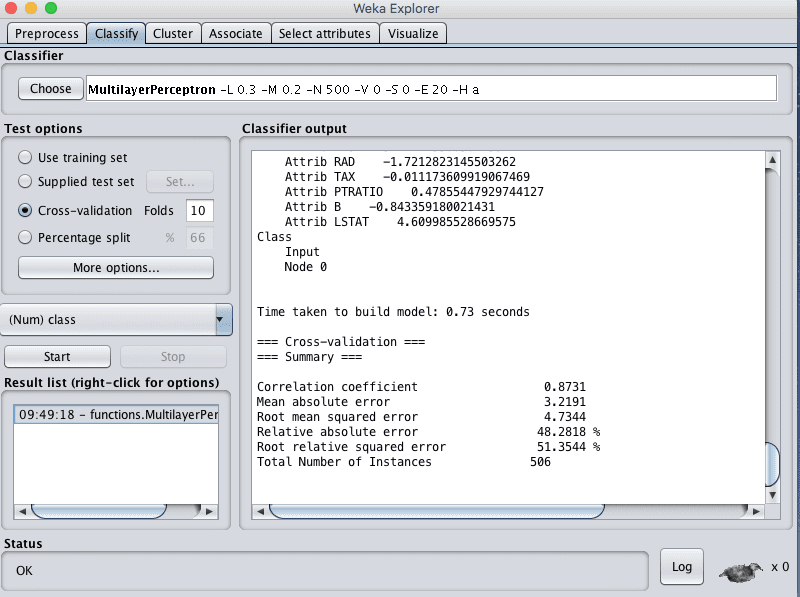Click the Stop button
Viewport: 800px width, 597px height.
pos(173,357)
